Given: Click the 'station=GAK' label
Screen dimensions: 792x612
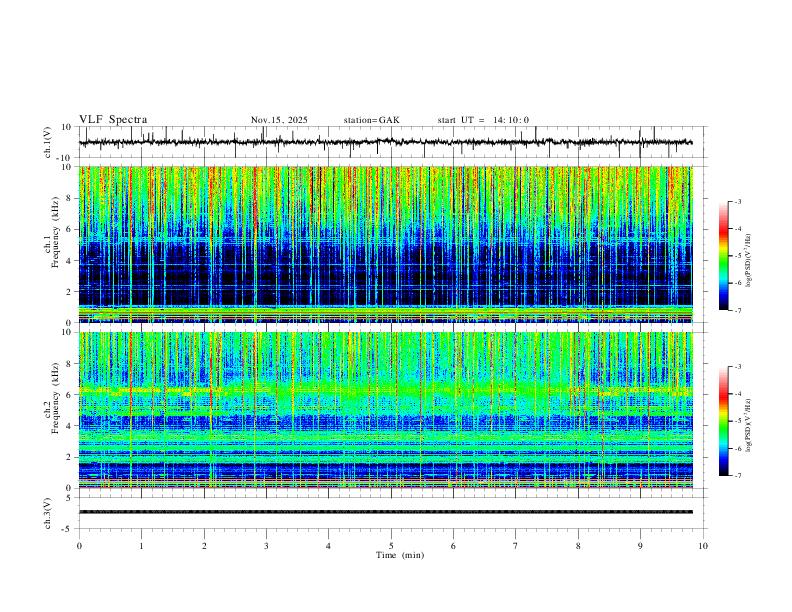Looking at the screenshot, I should pos(371,120).
